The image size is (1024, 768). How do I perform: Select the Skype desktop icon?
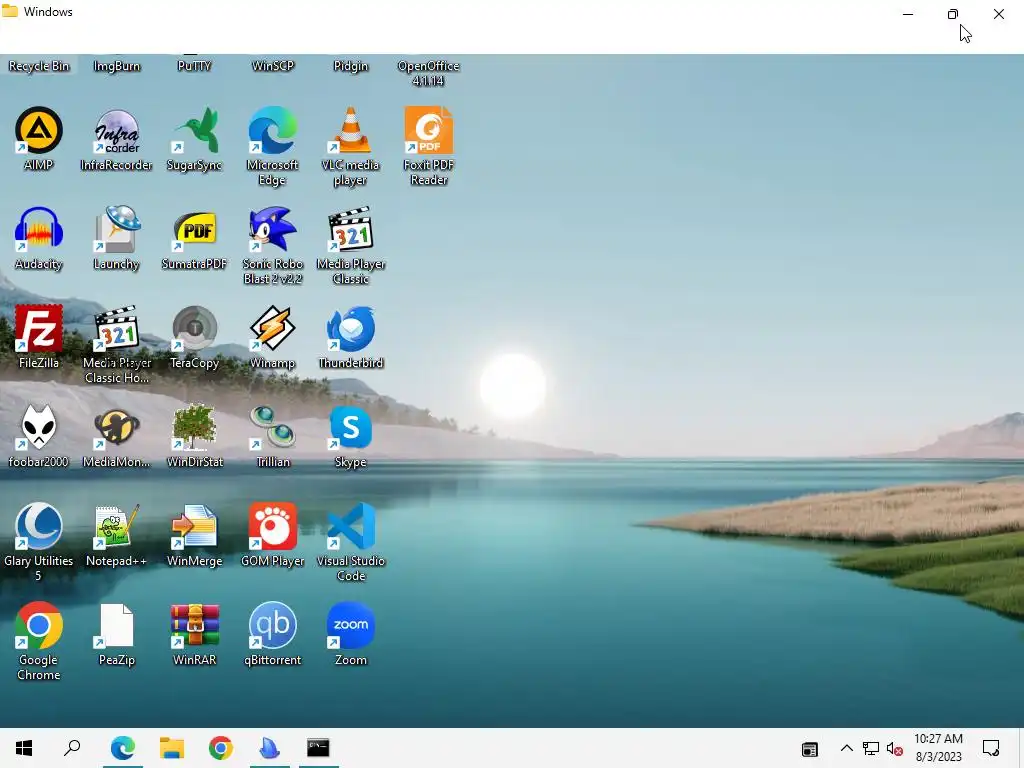click(351, 436)
